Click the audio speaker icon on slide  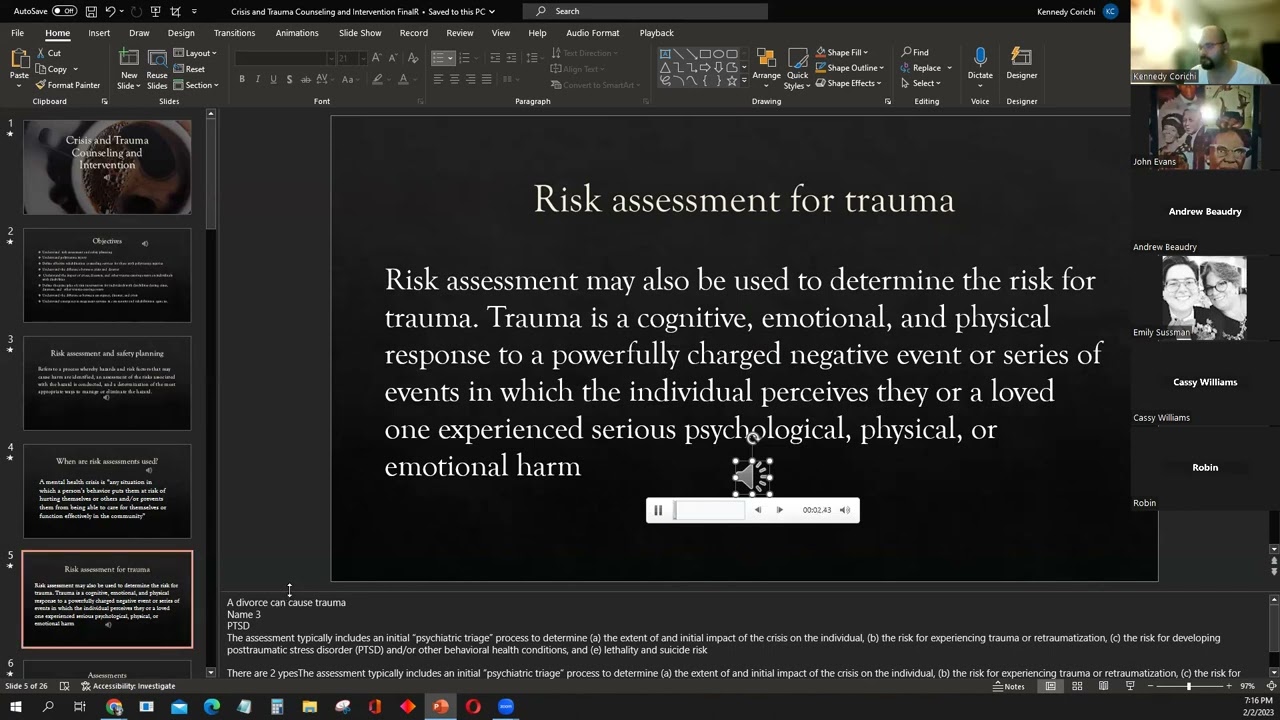pyautogui.click(x=753, y=477)
